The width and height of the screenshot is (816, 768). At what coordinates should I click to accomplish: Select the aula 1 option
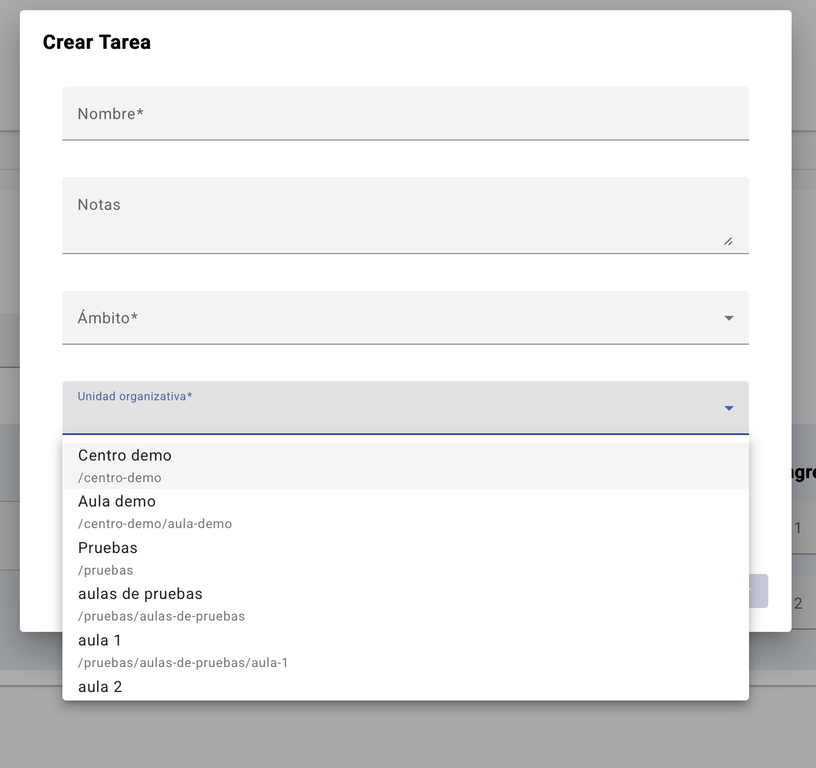point(405,651)
